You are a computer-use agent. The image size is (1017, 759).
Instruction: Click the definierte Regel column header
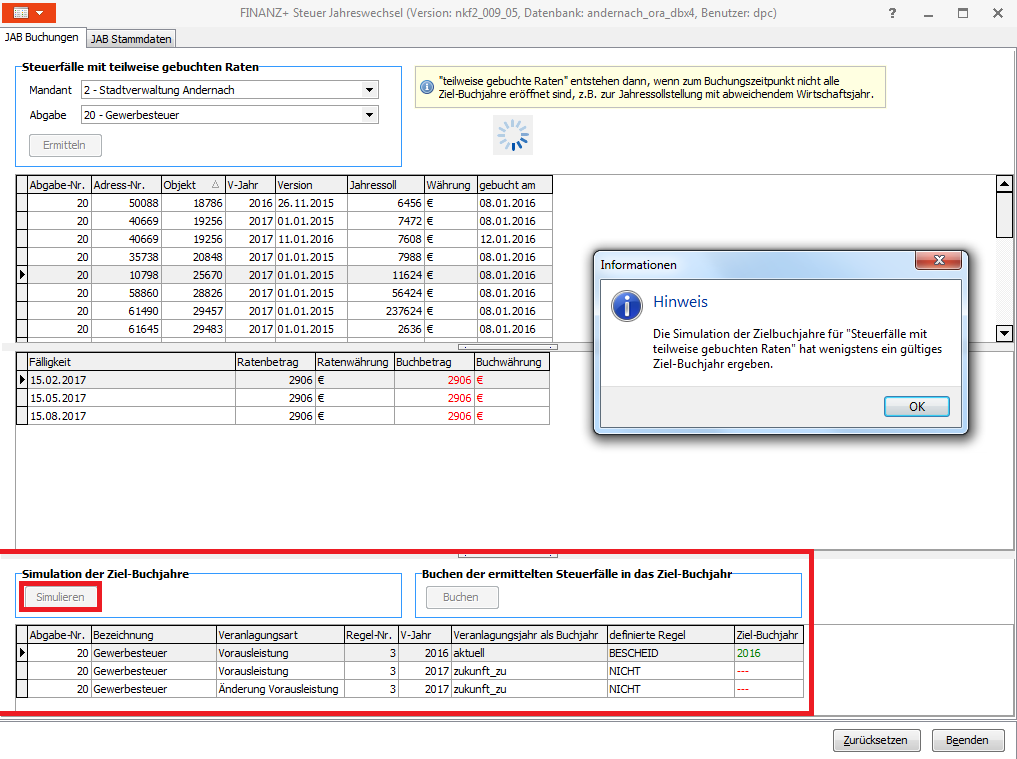tap(671, 635)
